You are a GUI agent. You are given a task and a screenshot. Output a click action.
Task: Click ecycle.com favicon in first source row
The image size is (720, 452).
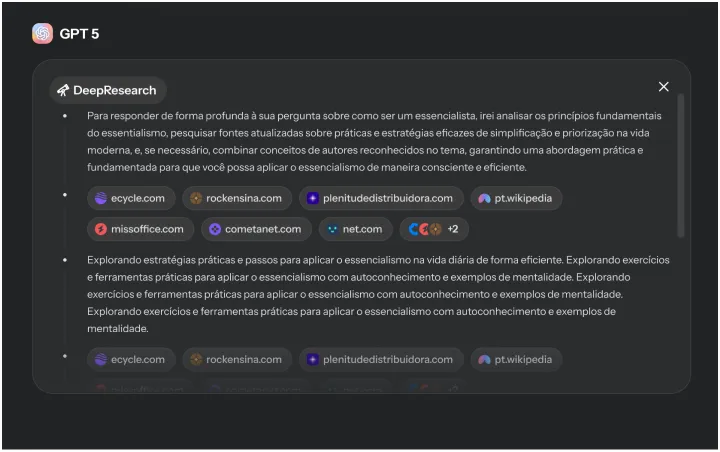101,198
